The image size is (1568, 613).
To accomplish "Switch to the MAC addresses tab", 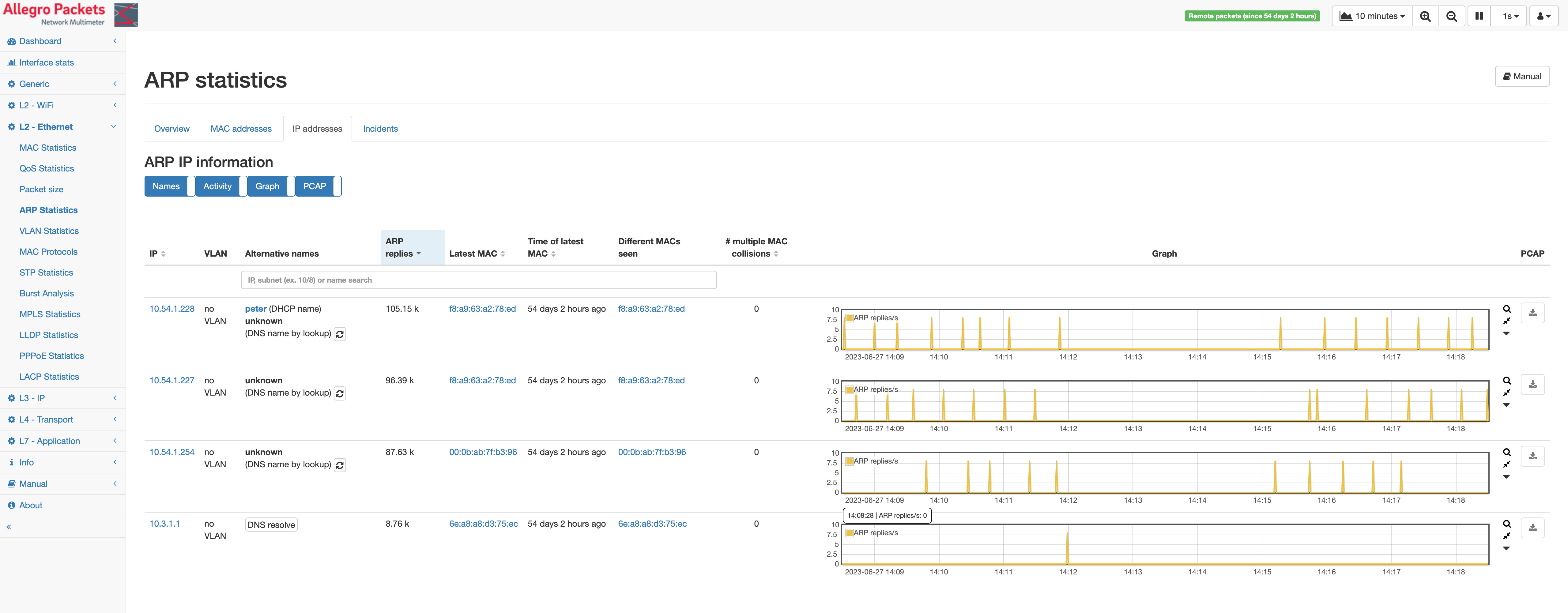I will point(241,129).
